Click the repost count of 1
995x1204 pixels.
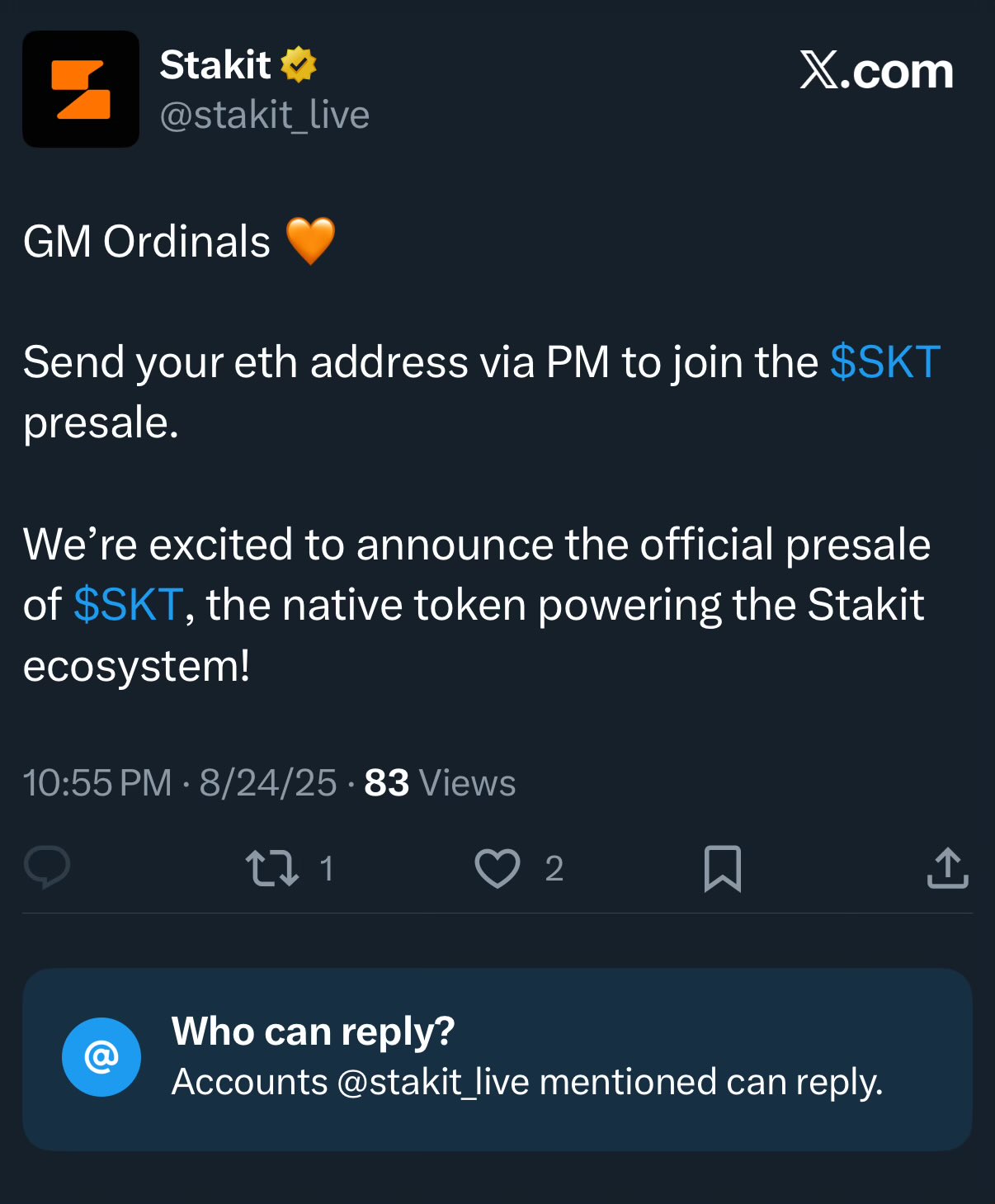(x=327, y=869)
